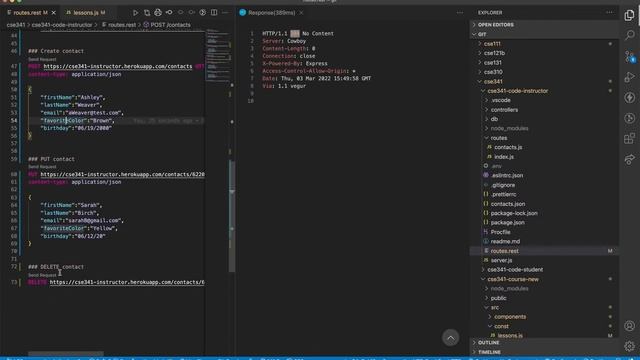The width and height of the screenshot is (640, 360).
Task: Send Request for PUT contact
Action: (x=42, y=167)
